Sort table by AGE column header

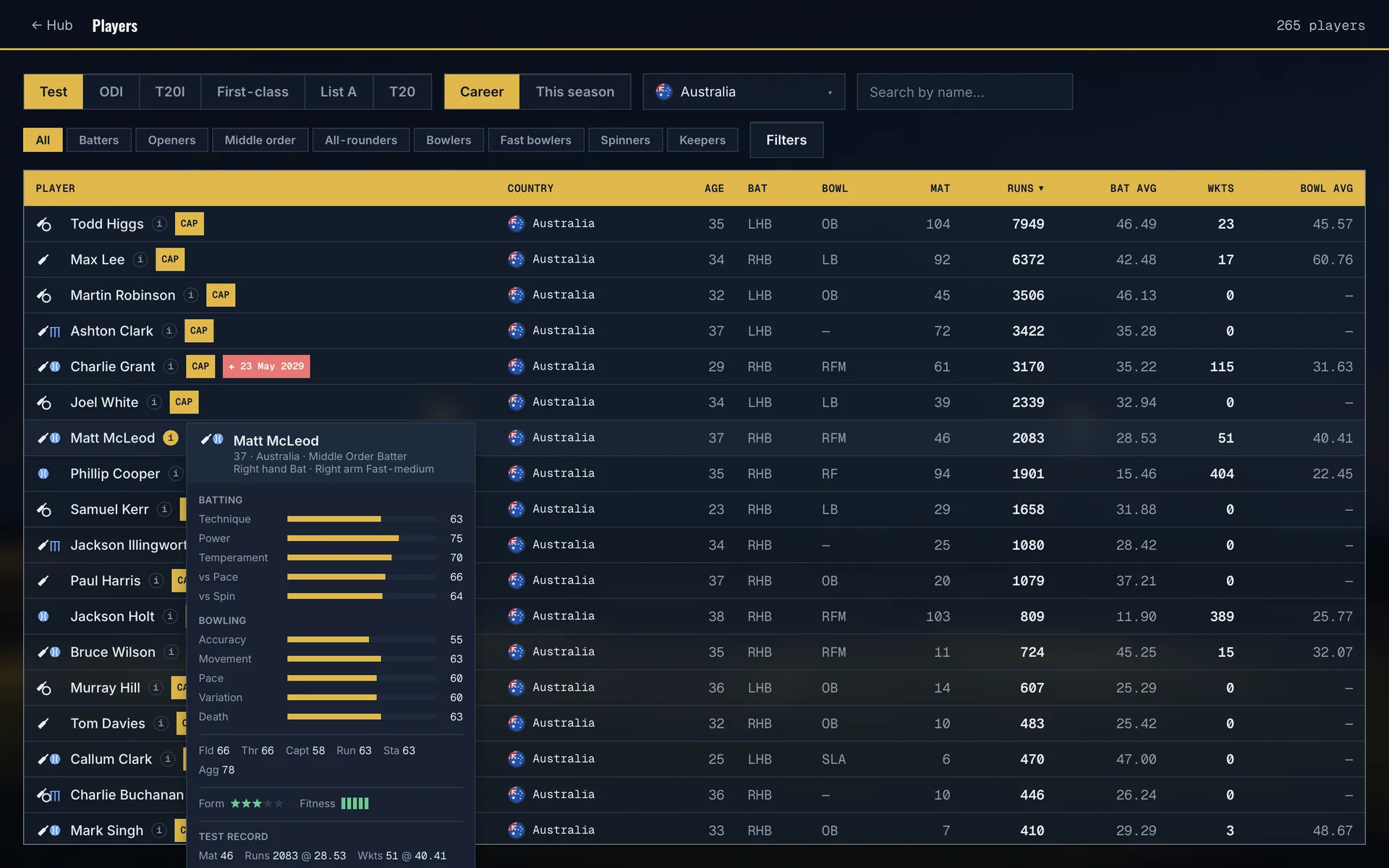tap(714, 188)
